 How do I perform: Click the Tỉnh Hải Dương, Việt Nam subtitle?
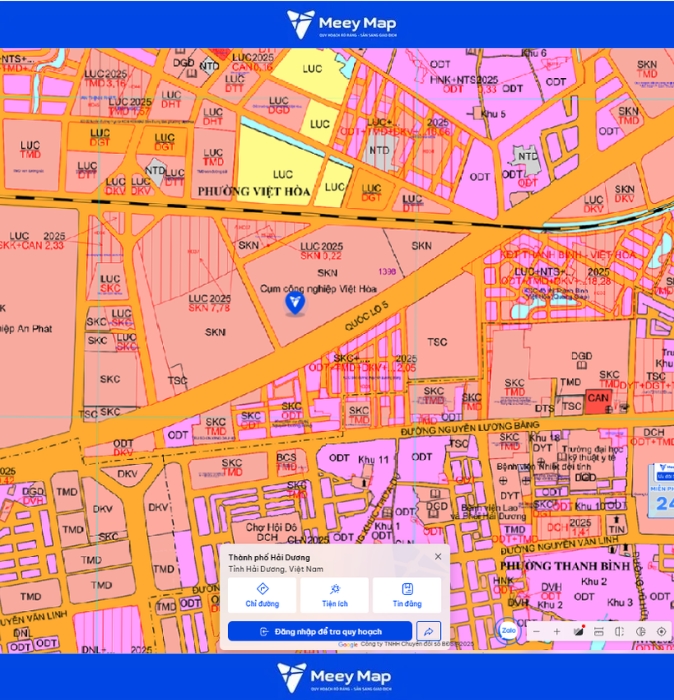point(276,569)
